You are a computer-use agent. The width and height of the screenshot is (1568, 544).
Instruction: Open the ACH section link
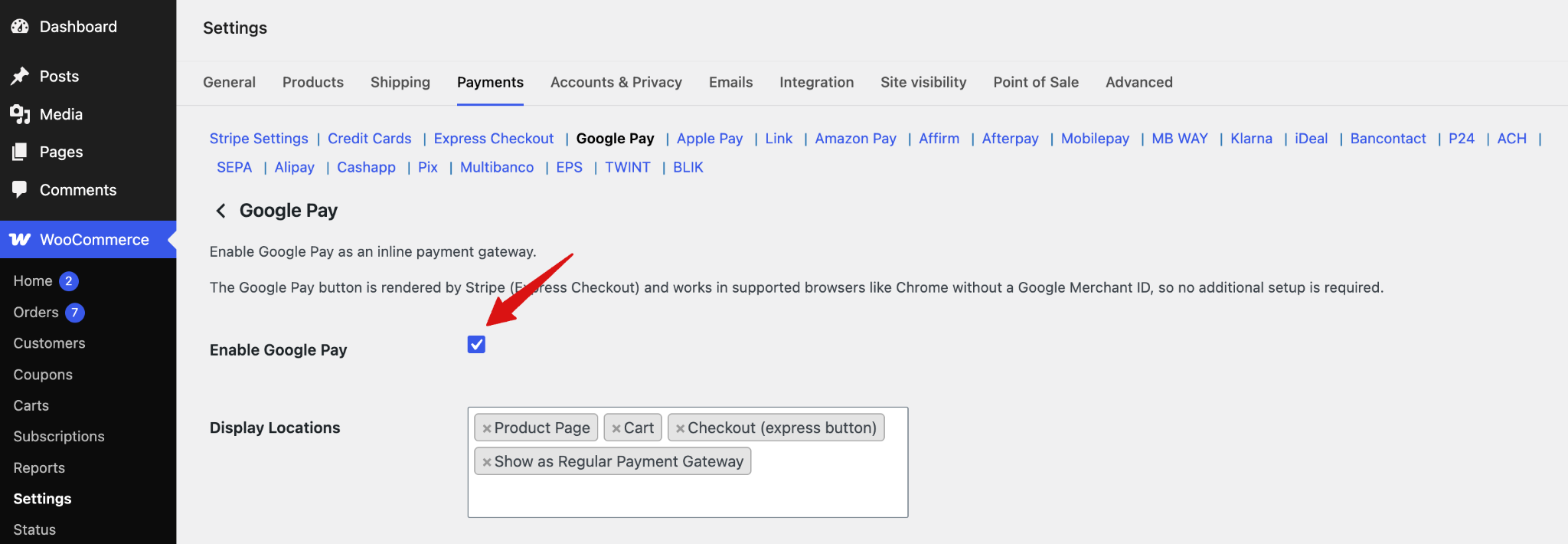1512,139
